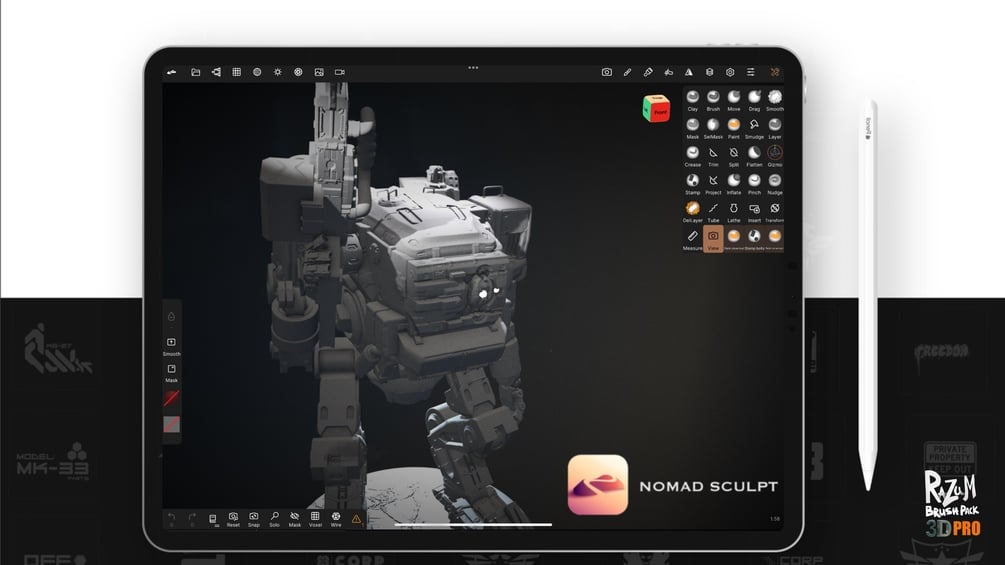This screenshot has width=1005, height=565.
Task: Toggle the Smooth shortcut on left sidebar
Action: pos(171,346)
